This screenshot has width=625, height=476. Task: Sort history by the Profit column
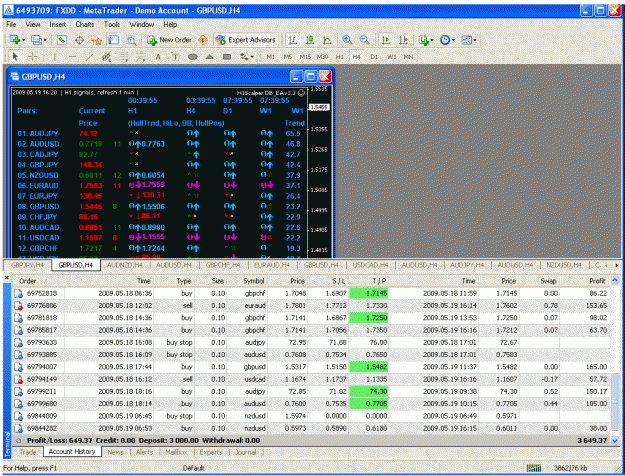(597, 281)
